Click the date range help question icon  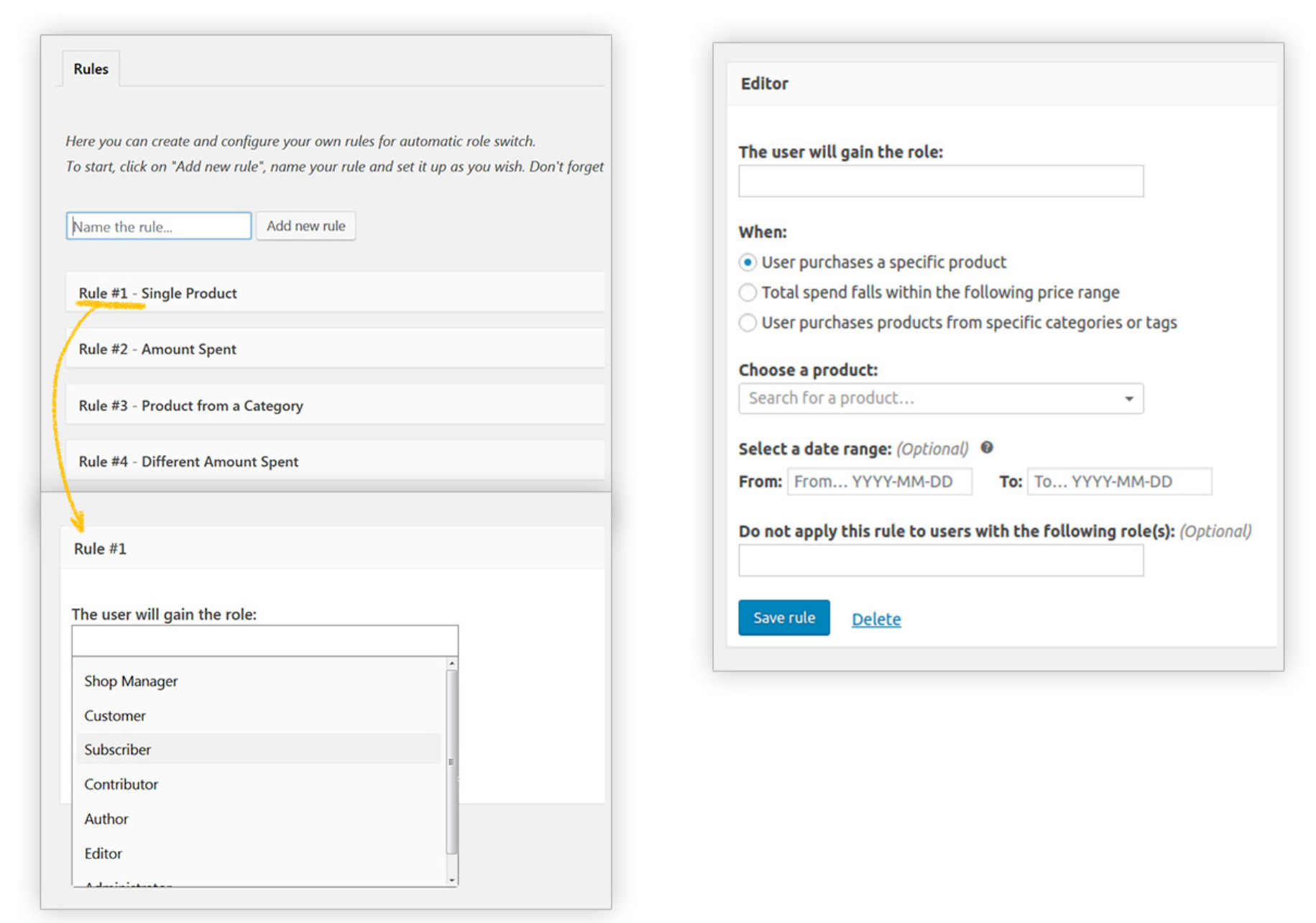click(987, 448)
